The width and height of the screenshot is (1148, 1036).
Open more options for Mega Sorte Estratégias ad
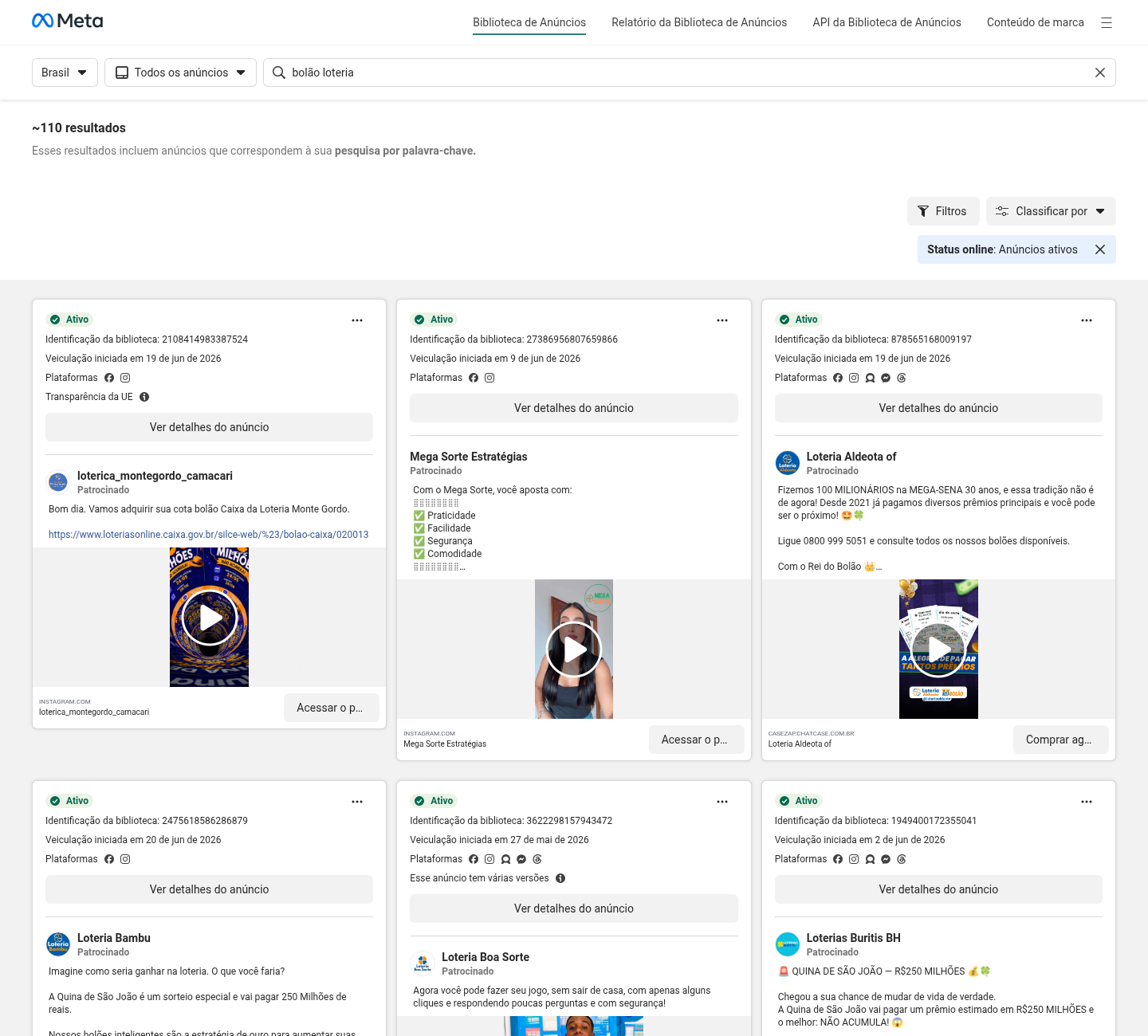[722, 320]
